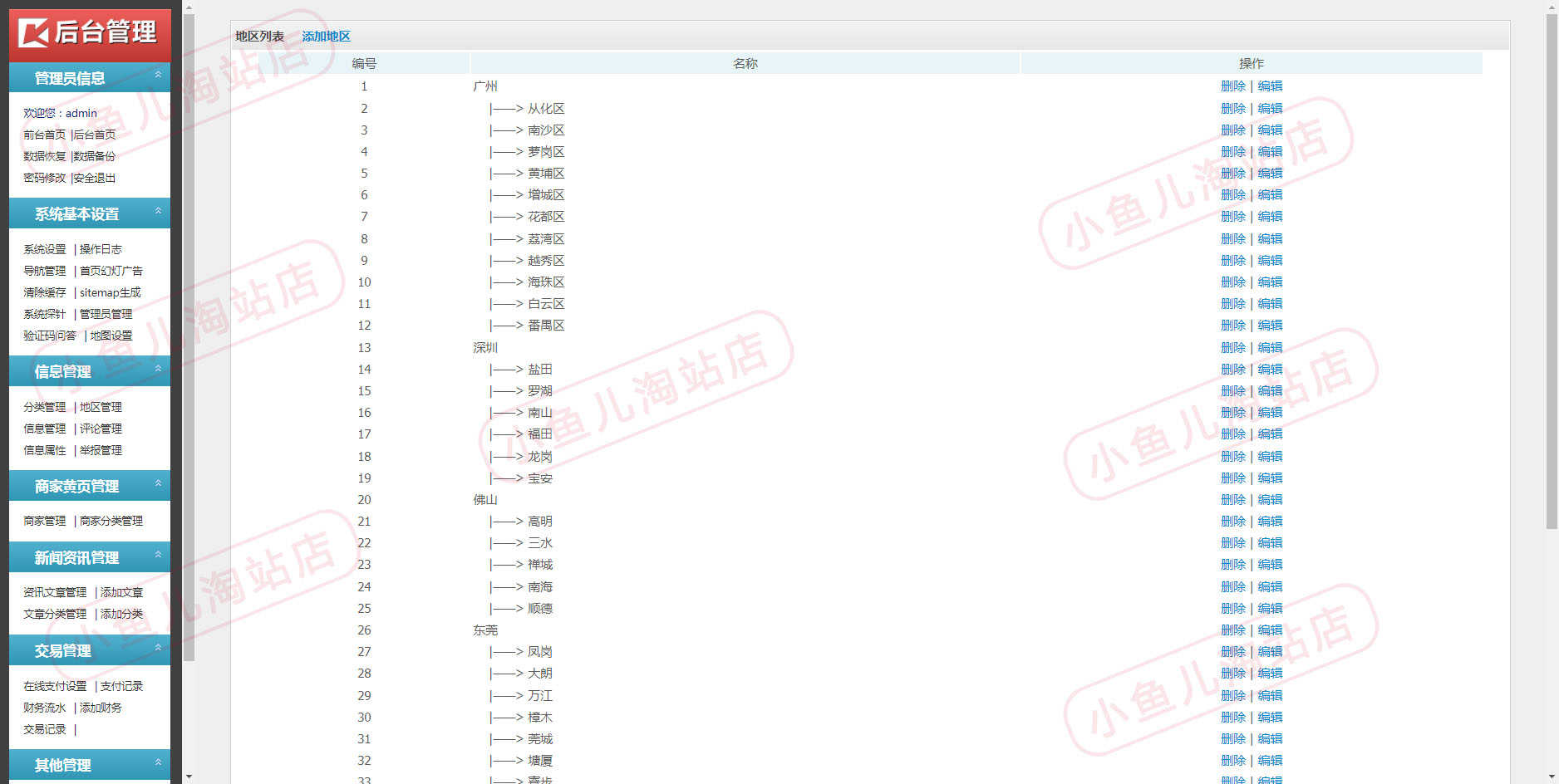Viewport: 1559px width, 784px height.
Task: Collapse the 交易管理 section chevron
Action: 158,648
